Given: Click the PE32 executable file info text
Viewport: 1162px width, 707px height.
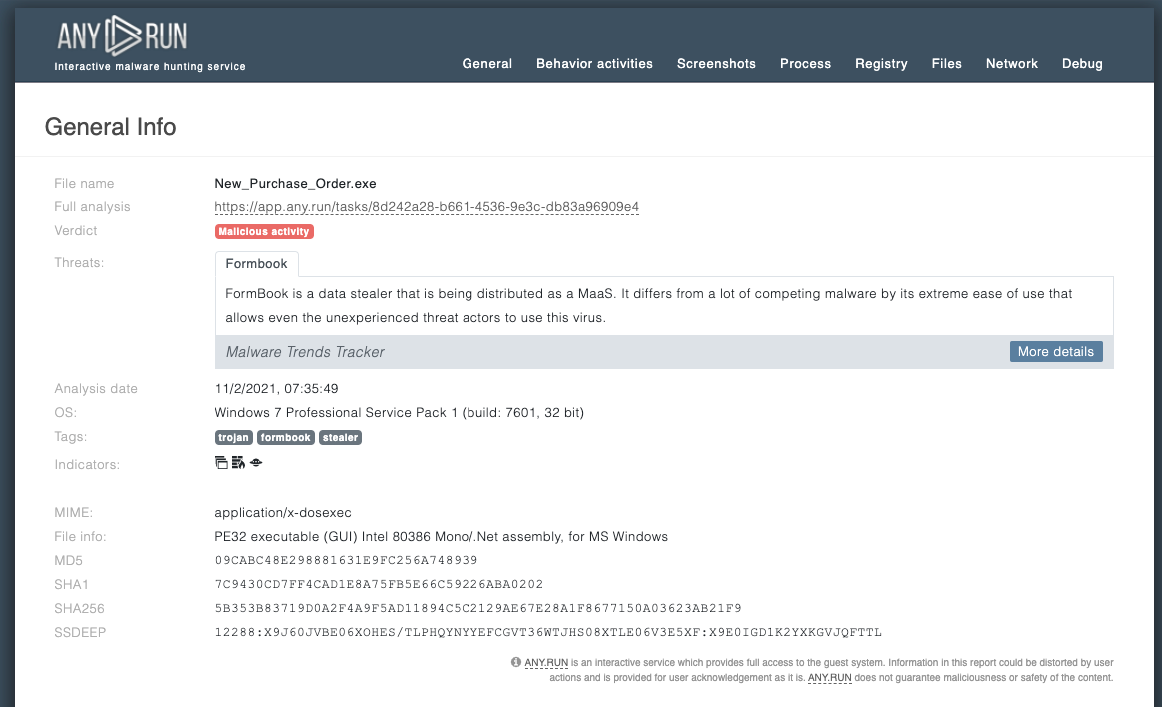Looking at the screenshot, I should click(x=441, y=537).
